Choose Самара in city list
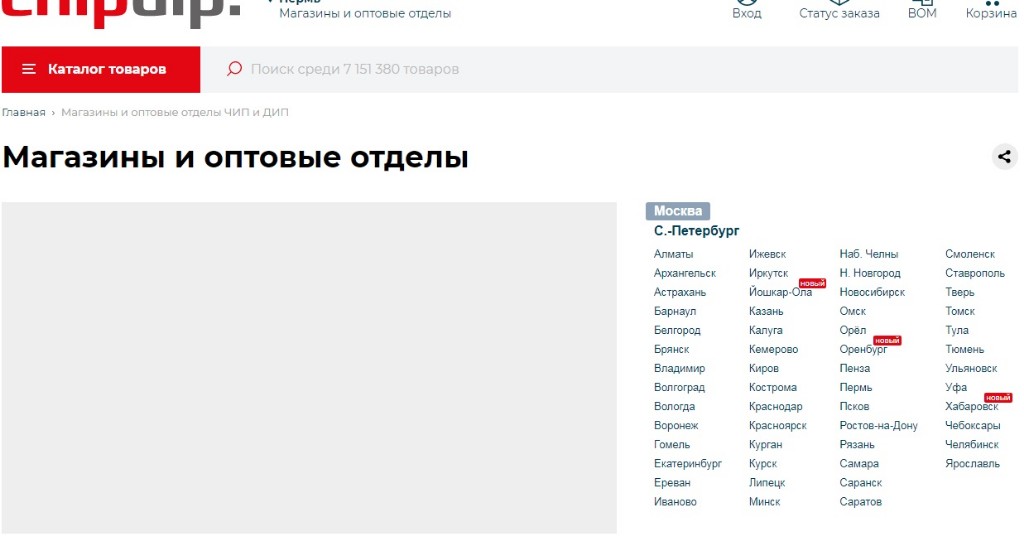 [859, 463]
